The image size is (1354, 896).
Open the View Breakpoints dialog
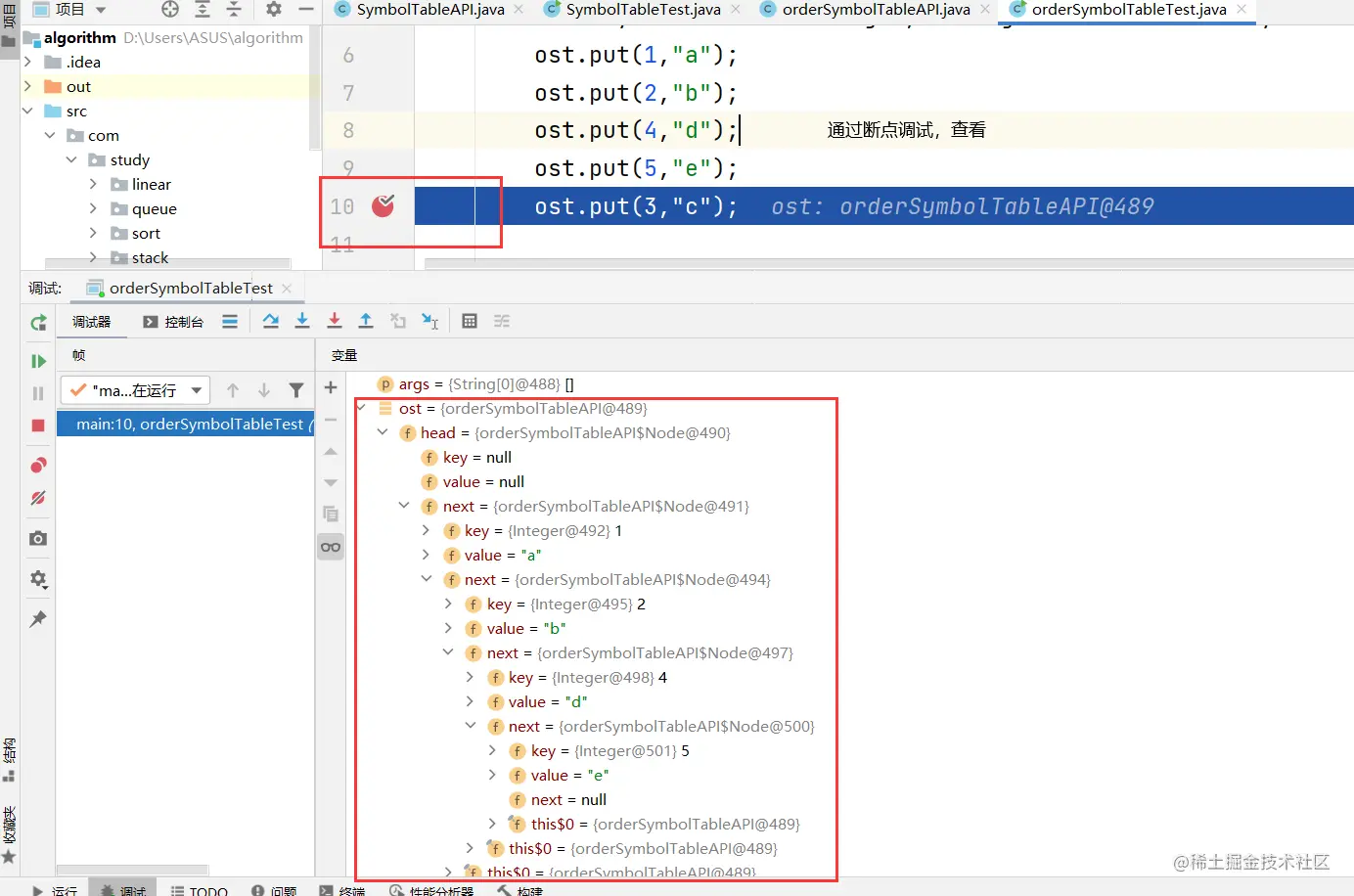38,465
